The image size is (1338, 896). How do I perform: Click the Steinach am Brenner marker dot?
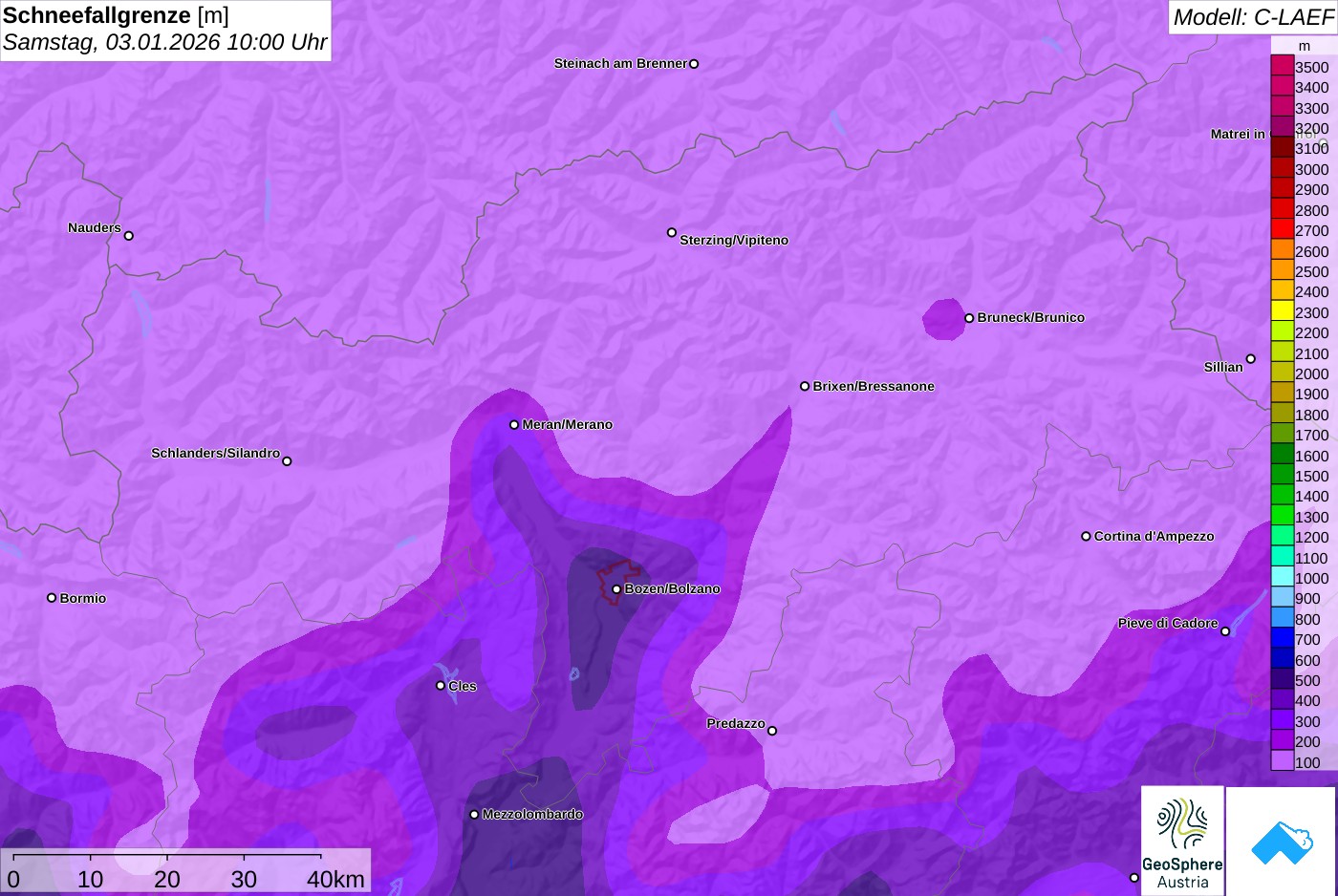click(x=694, y=64)
